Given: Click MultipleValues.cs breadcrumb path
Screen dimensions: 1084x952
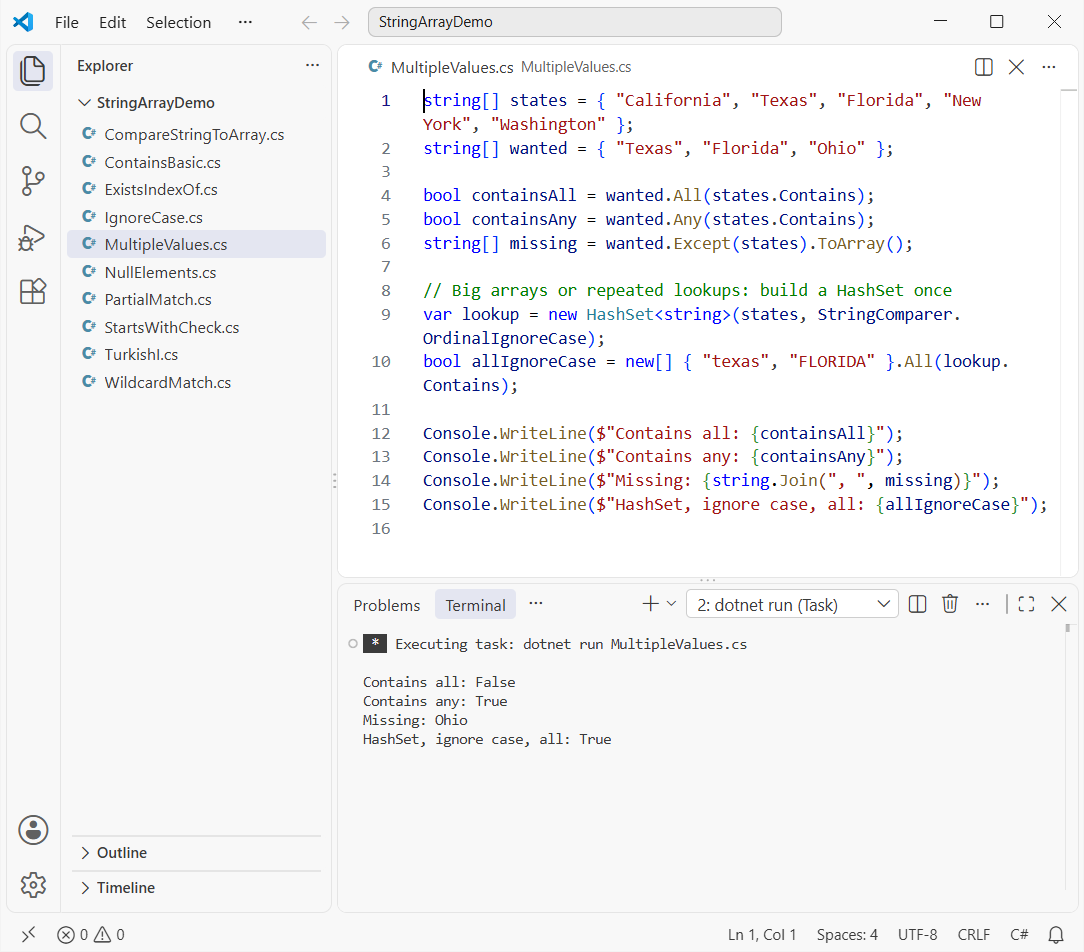Looking at the screenshot, I should [576, 67].
